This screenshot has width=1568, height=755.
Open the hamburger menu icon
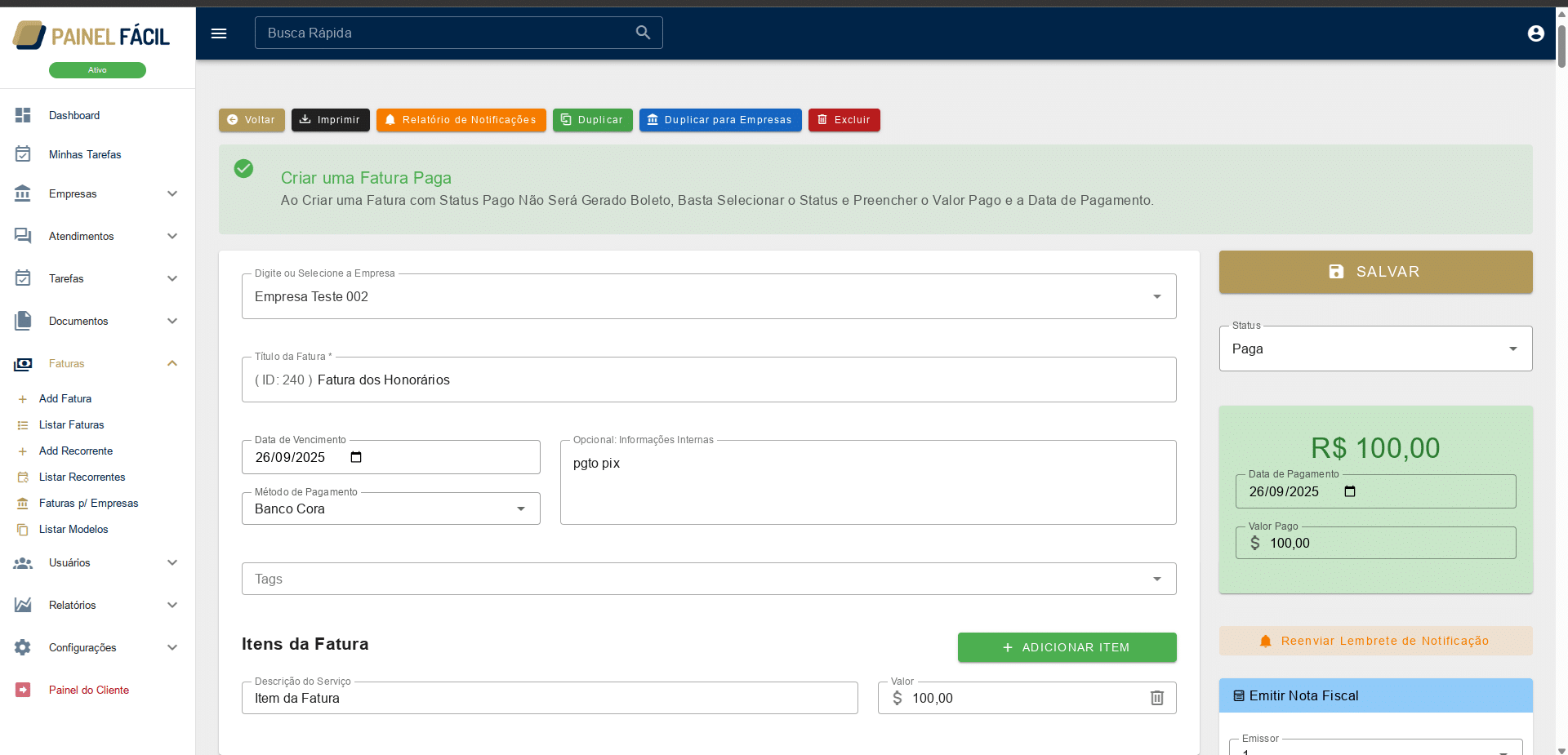(x=219, y=33)
